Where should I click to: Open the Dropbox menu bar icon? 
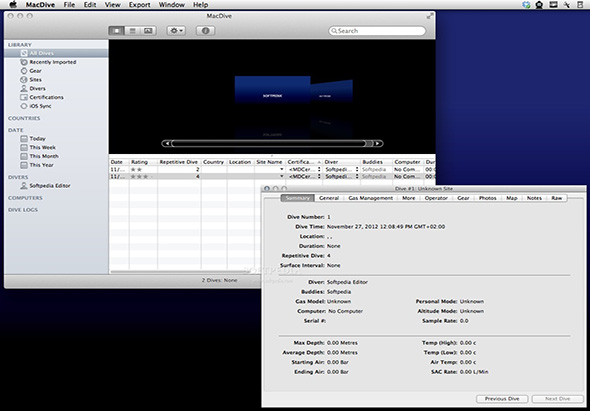coord(527,5)
